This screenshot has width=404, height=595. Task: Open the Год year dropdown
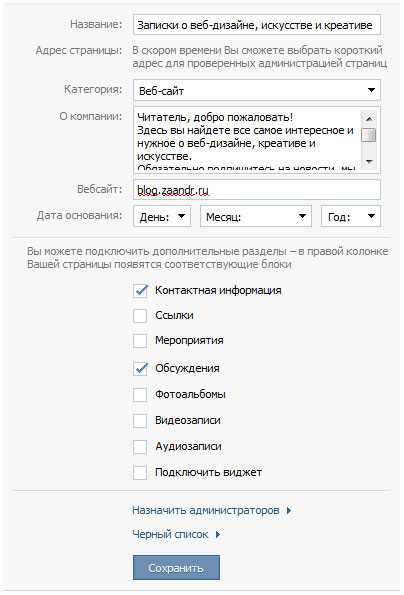(351, 216)
